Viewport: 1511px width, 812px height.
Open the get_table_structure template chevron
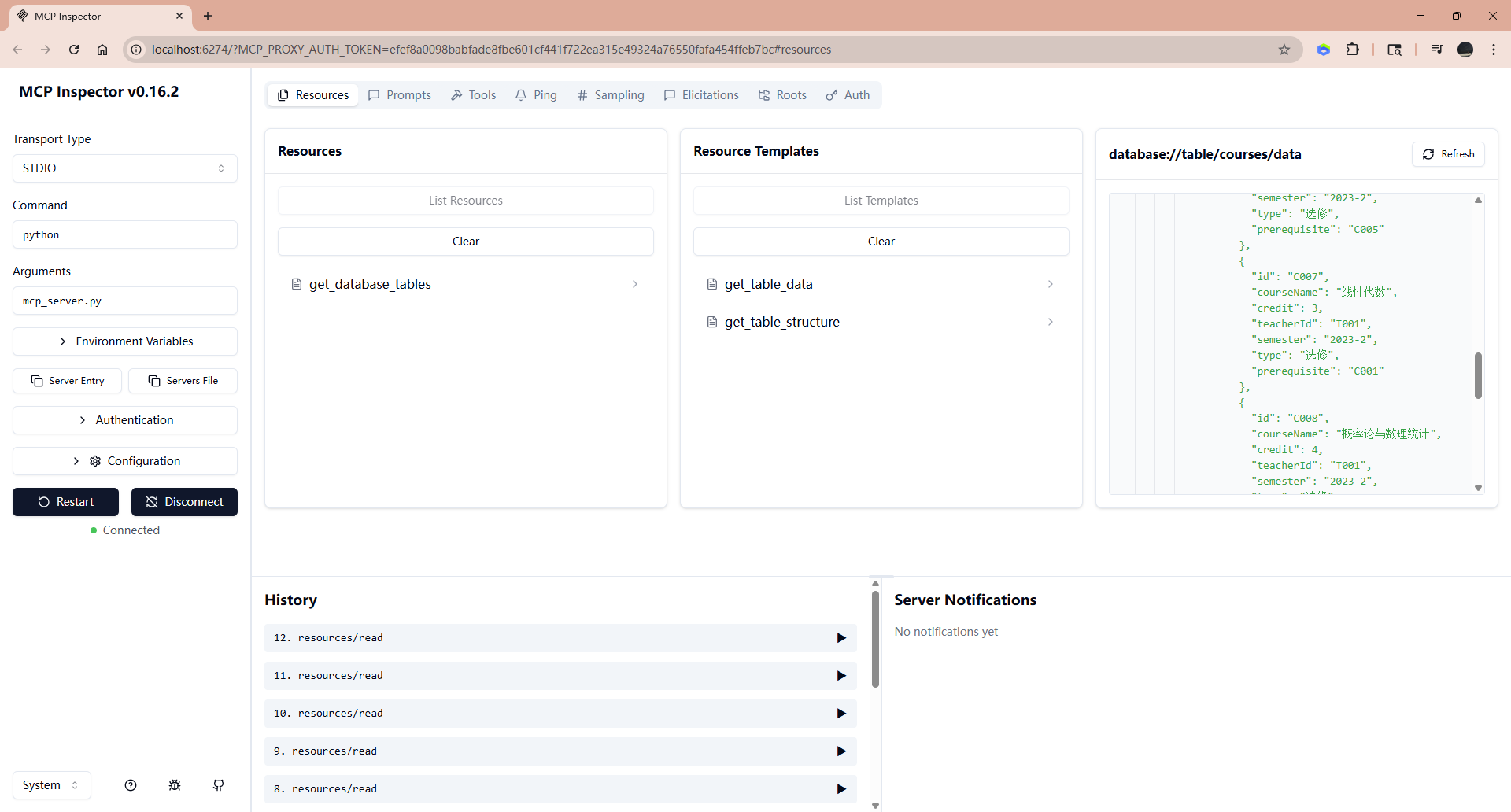[x=1051, y=322]
